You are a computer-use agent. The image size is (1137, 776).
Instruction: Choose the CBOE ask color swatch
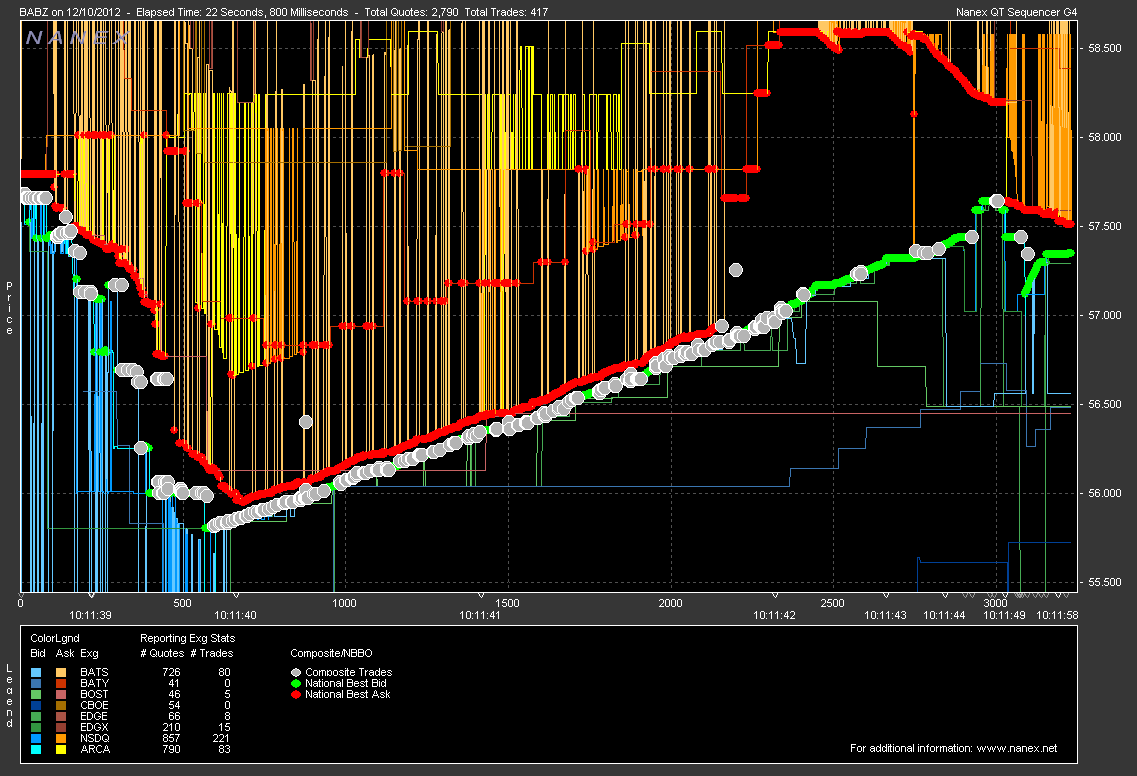(x=61, y=705)
